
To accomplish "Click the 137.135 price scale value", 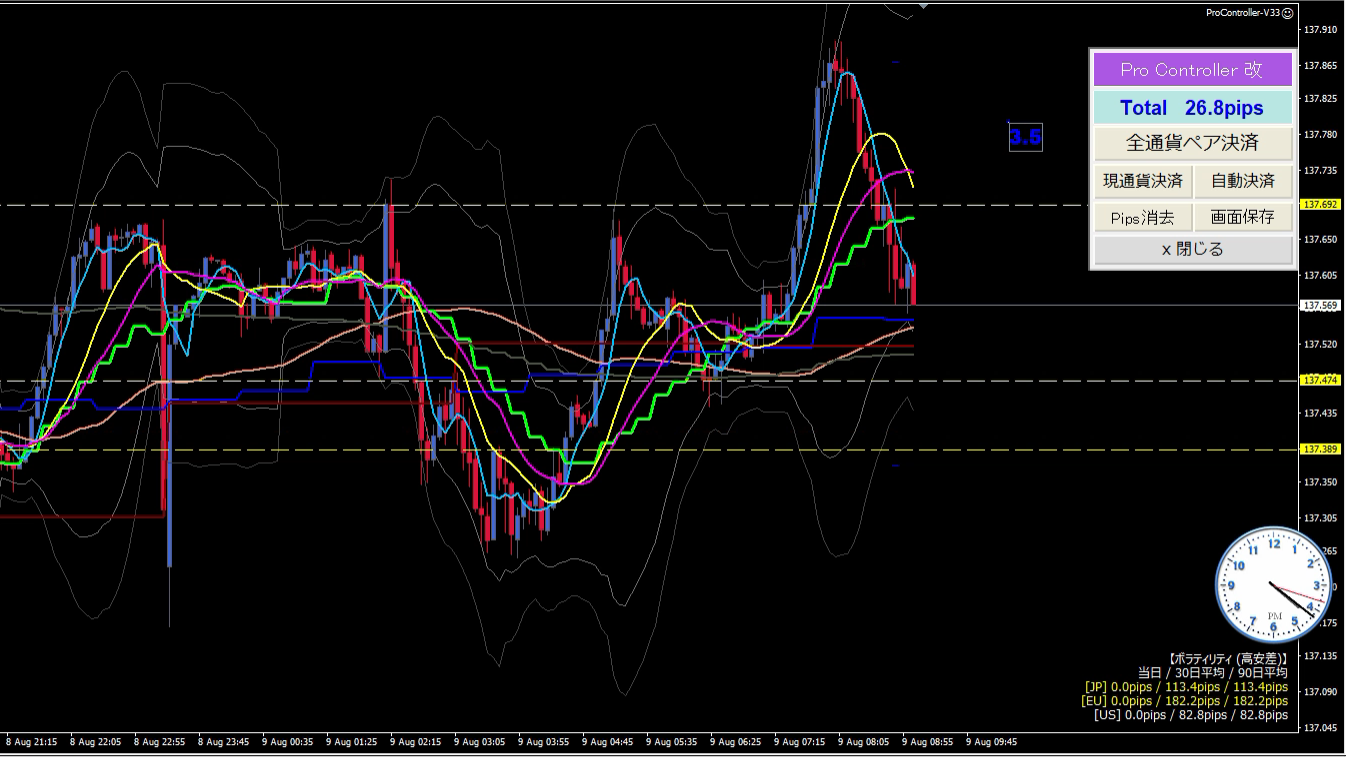I will click(1321, 656).
